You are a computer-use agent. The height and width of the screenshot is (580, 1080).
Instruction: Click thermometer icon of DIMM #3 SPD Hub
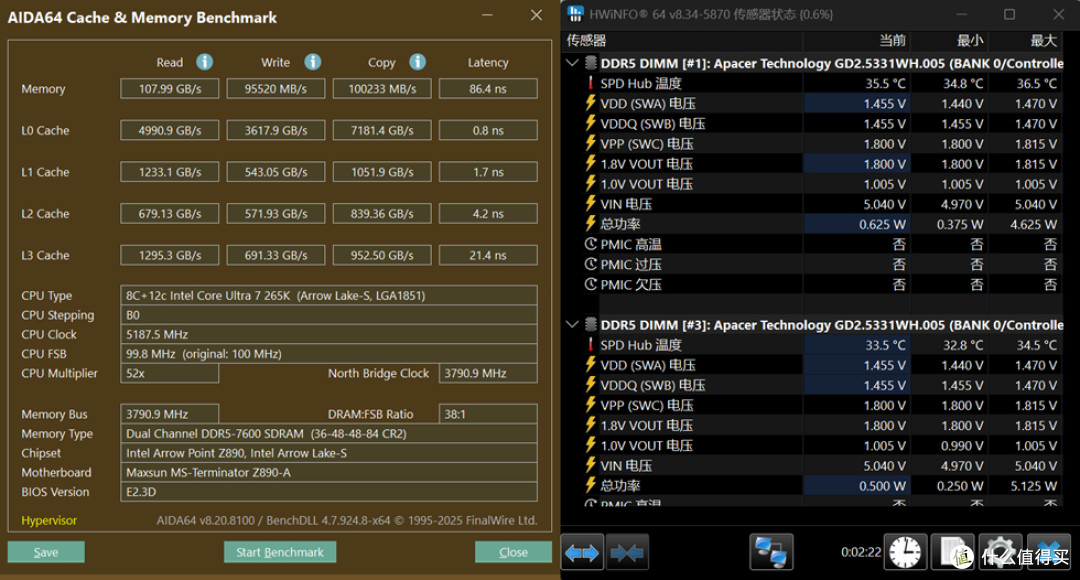point(590,344)
